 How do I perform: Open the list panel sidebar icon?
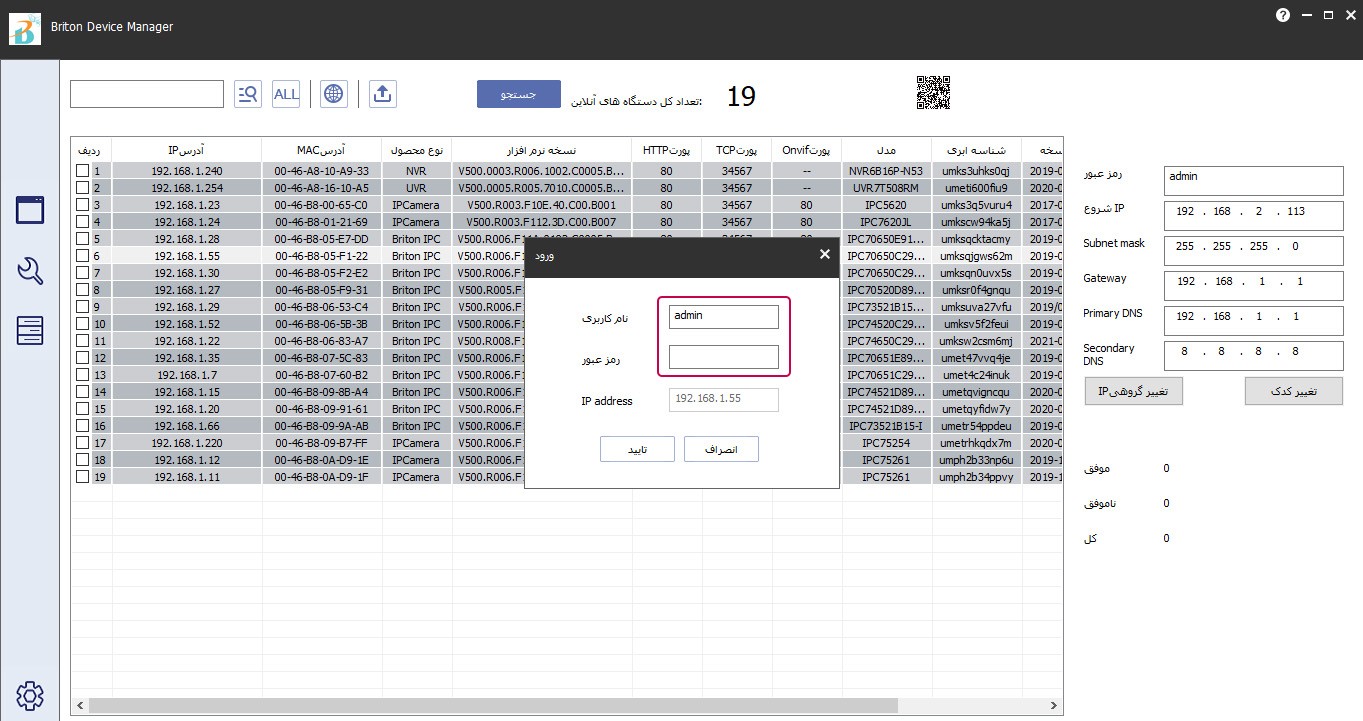tap(30, 330)
